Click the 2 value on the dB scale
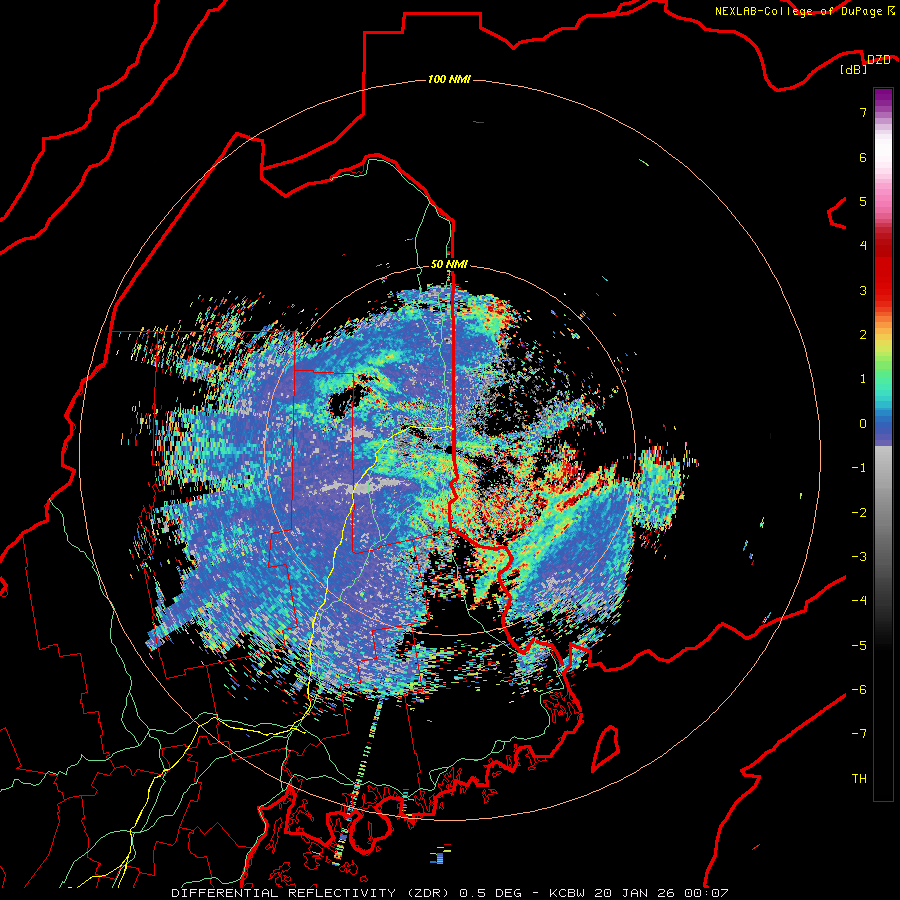The height and width of the screenshot is (900, 900). pyautogui.click(x=863, y=335)
